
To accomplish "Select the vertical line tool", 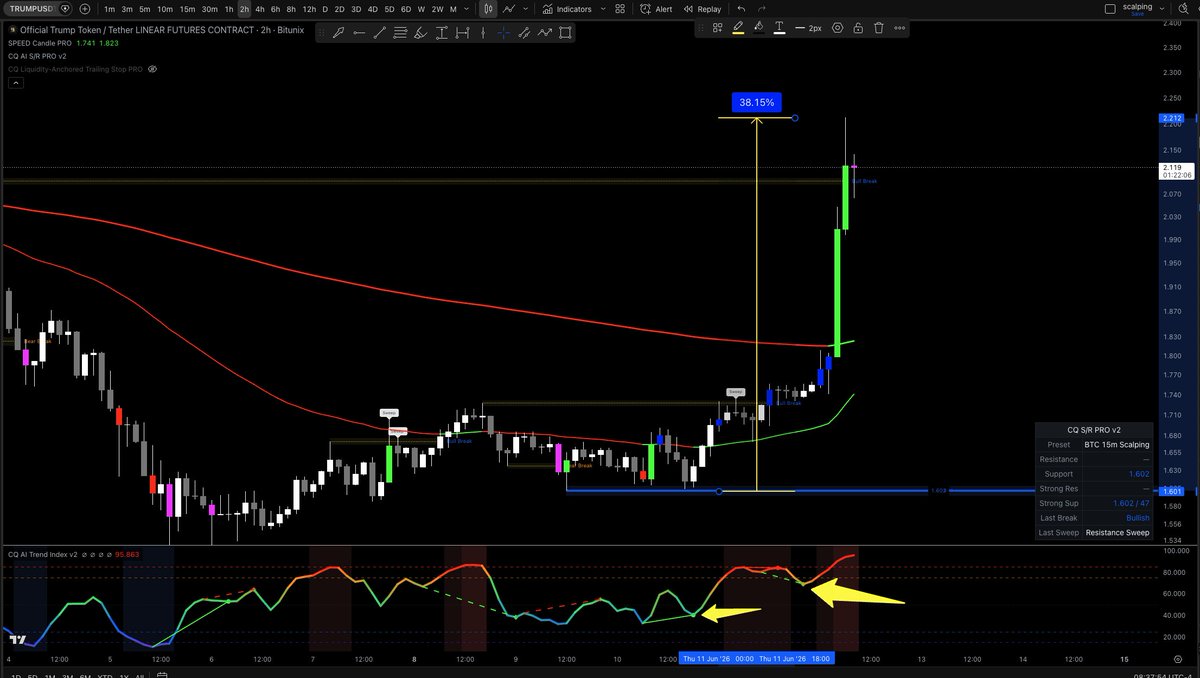I will coord(483,32).
